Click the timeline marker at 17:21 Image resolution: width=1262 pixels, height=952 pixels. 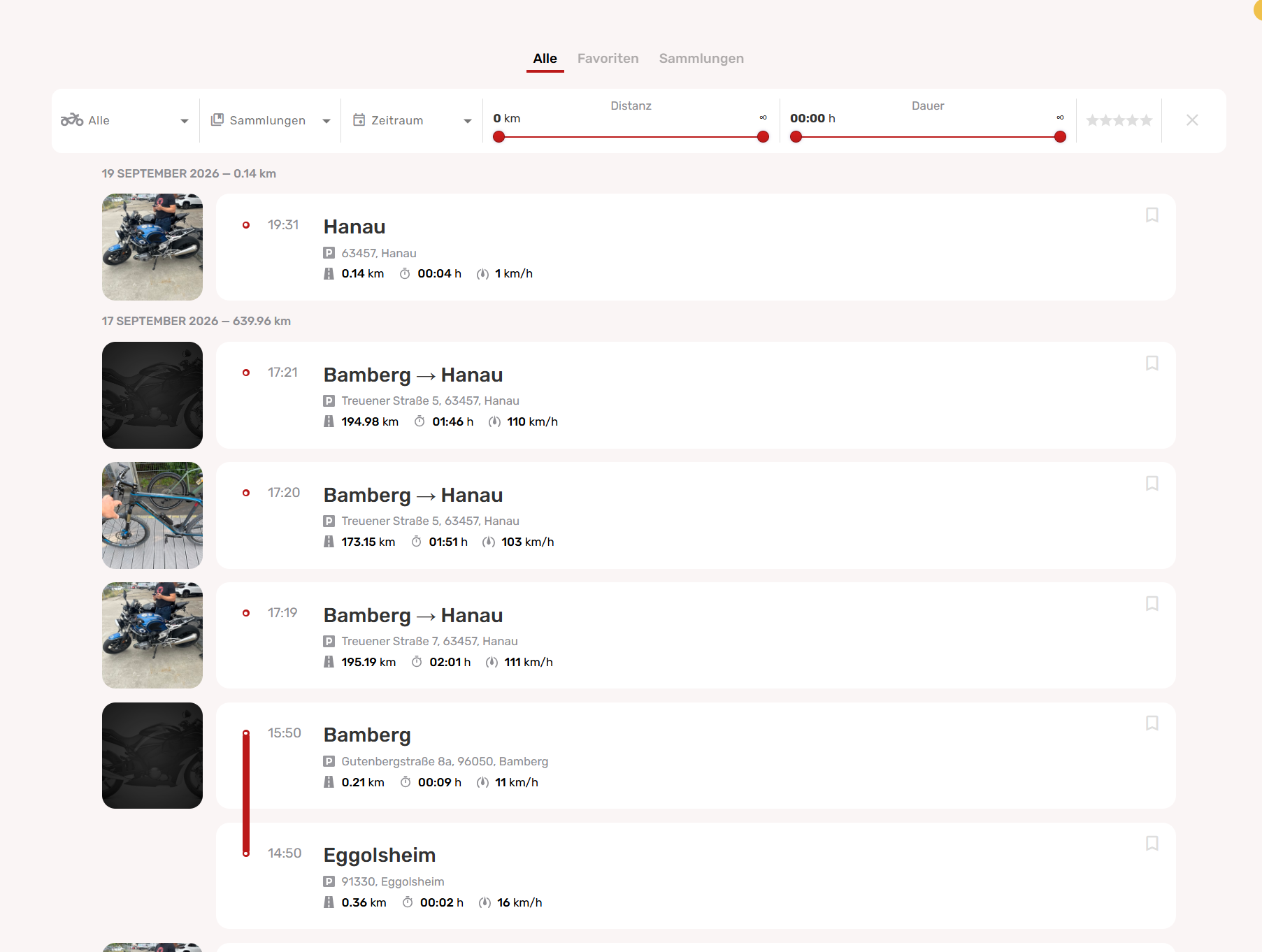246,373
